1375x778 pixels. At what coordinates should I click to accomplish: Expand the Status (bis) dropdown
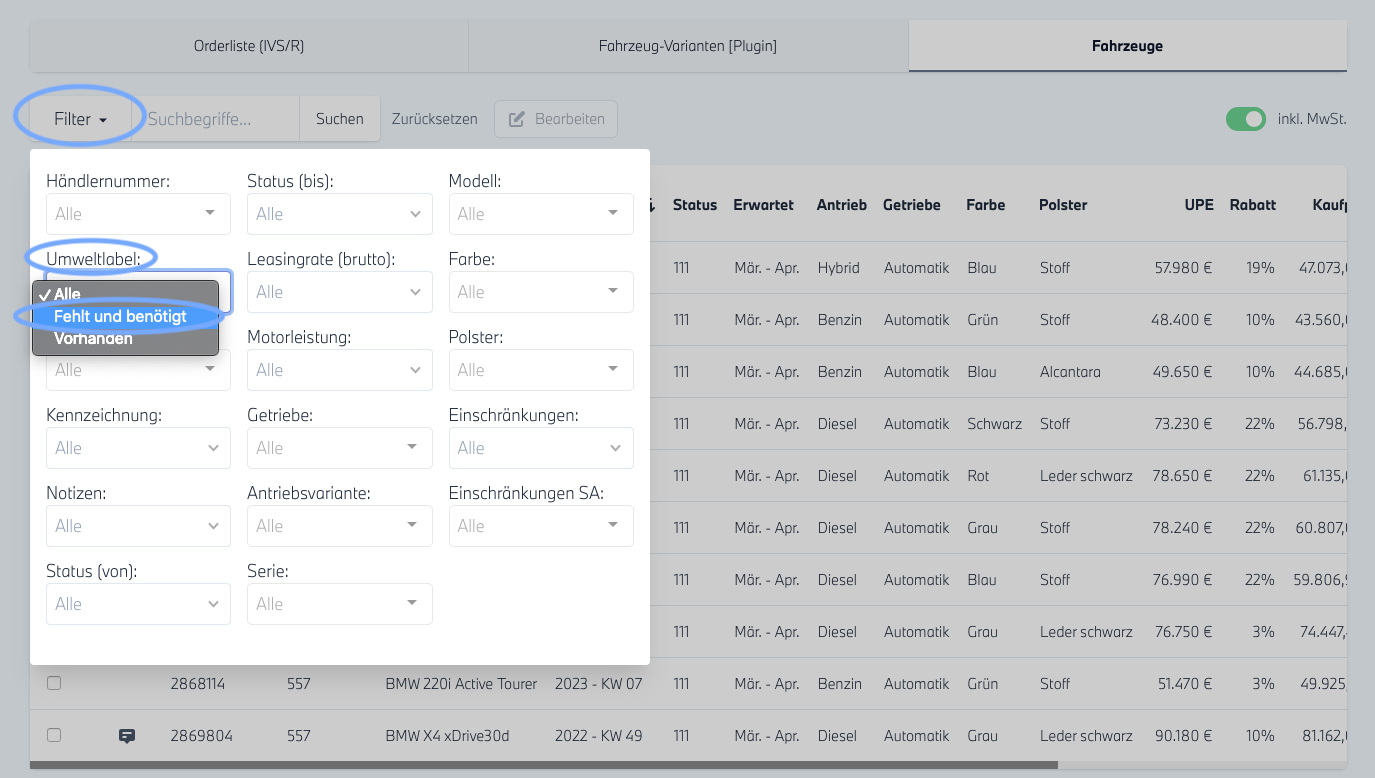click(x=339, y=214)
